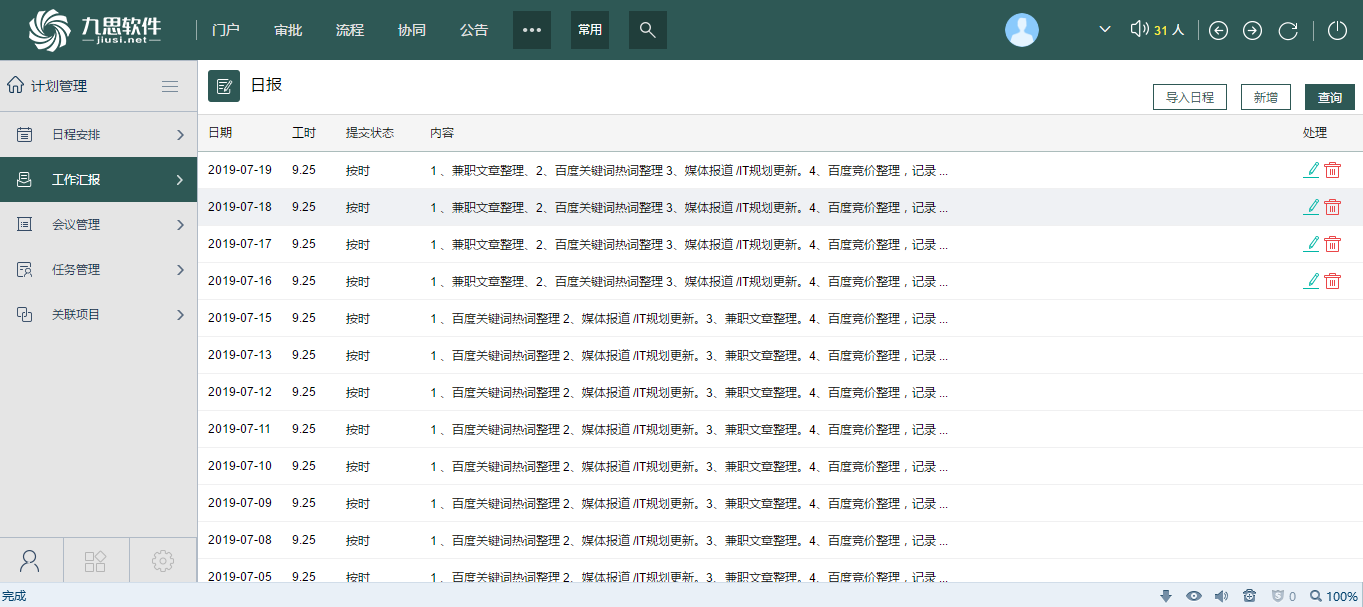
Task: Click the power logout icon
Action: coord(1337,30)
